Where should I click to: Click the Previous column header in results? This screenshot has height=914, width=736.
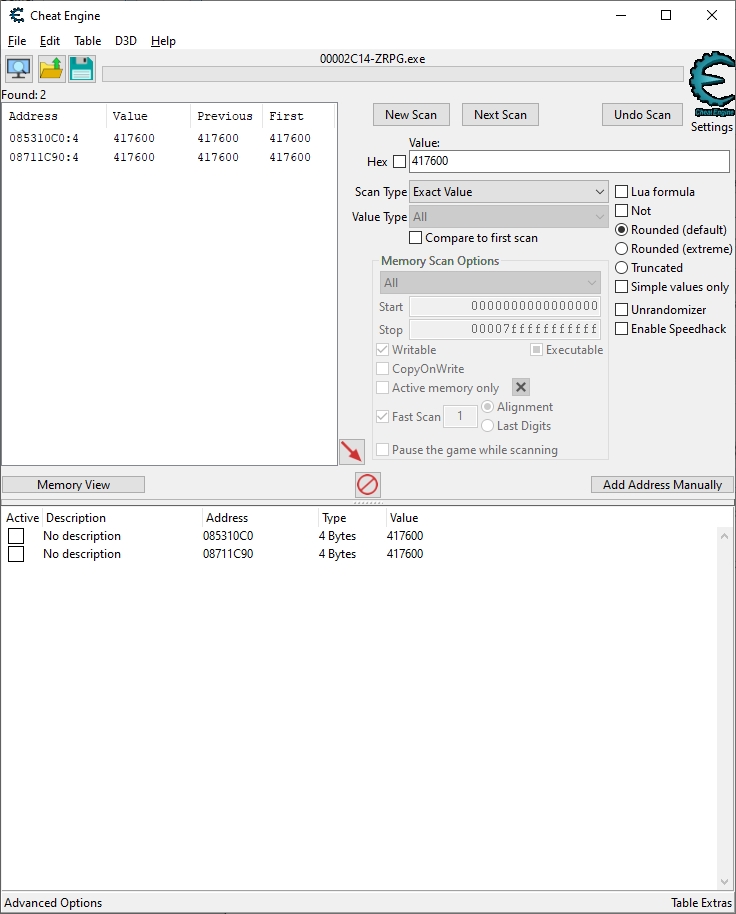click(x=226, y=116)
